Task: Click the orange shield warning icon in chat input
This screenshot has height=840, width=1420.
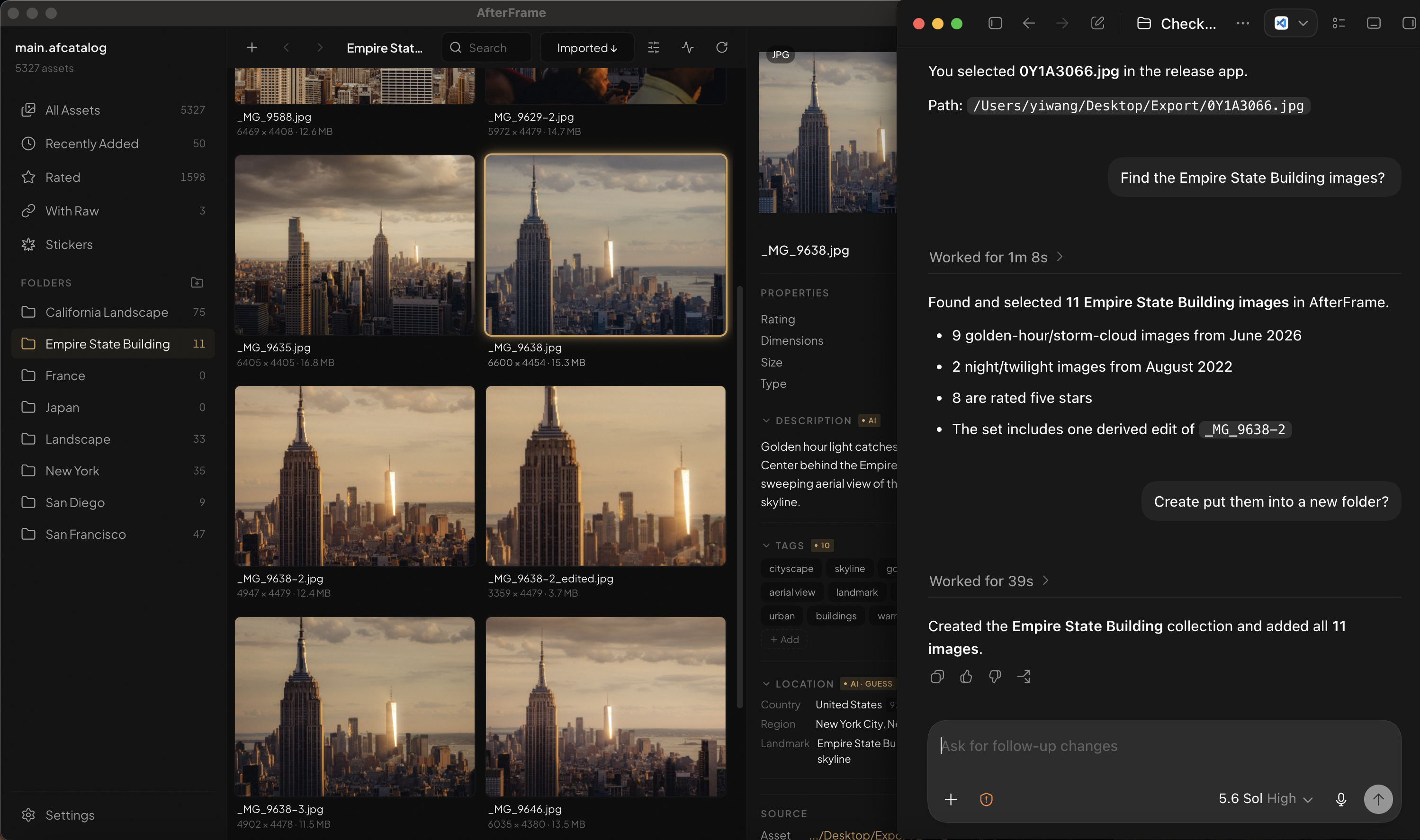Action: tap(986, 799)
